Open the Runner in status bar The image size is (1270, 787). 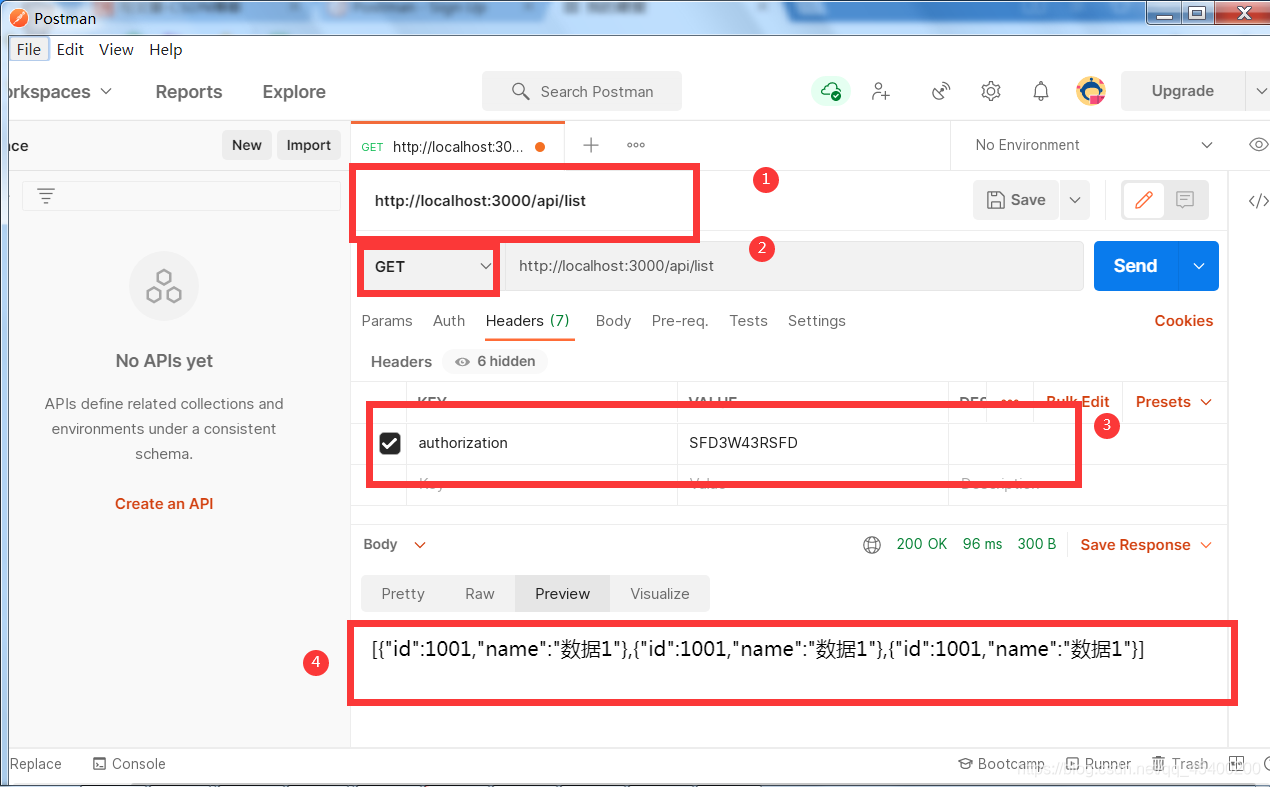(1098, 764)
